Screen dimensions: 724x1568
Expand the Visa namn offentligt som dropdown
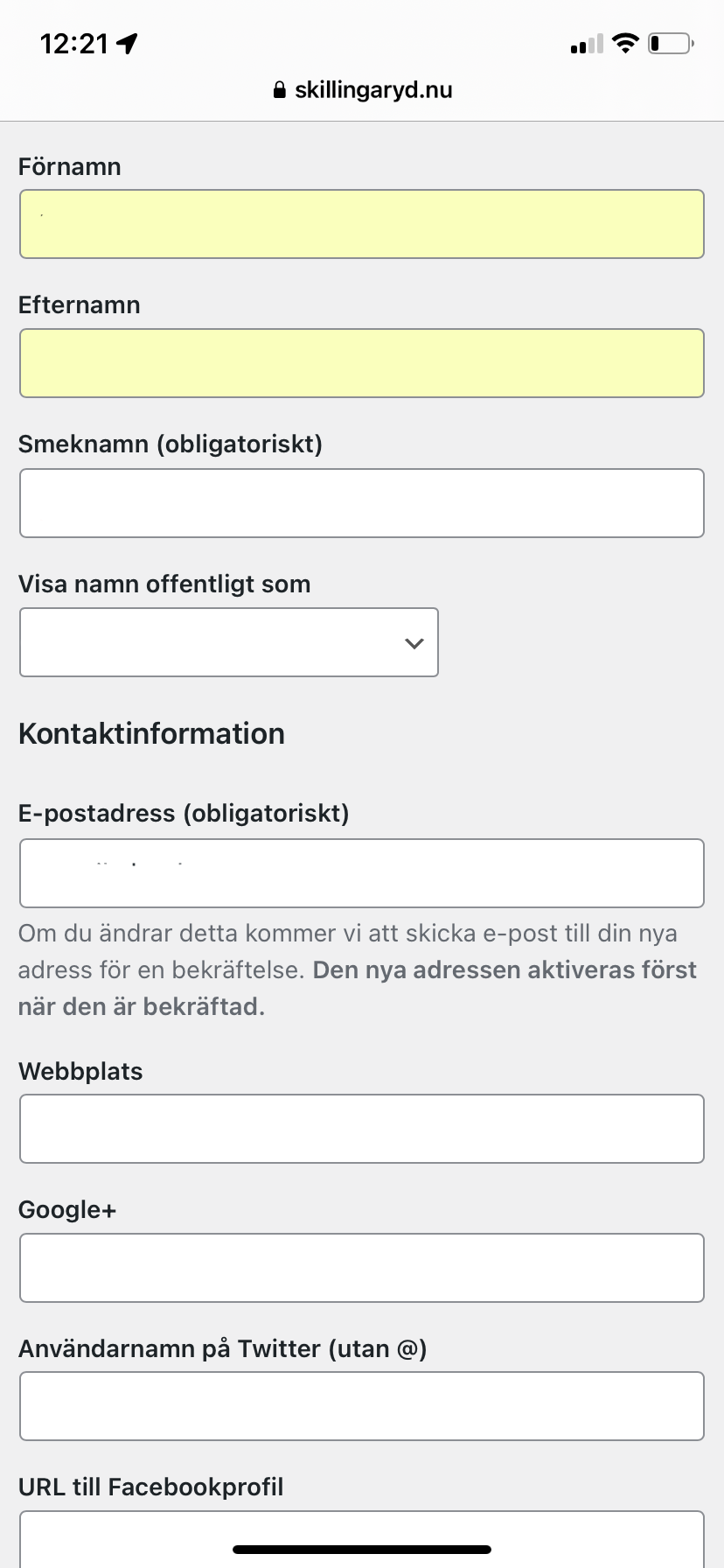coord(229,642)
